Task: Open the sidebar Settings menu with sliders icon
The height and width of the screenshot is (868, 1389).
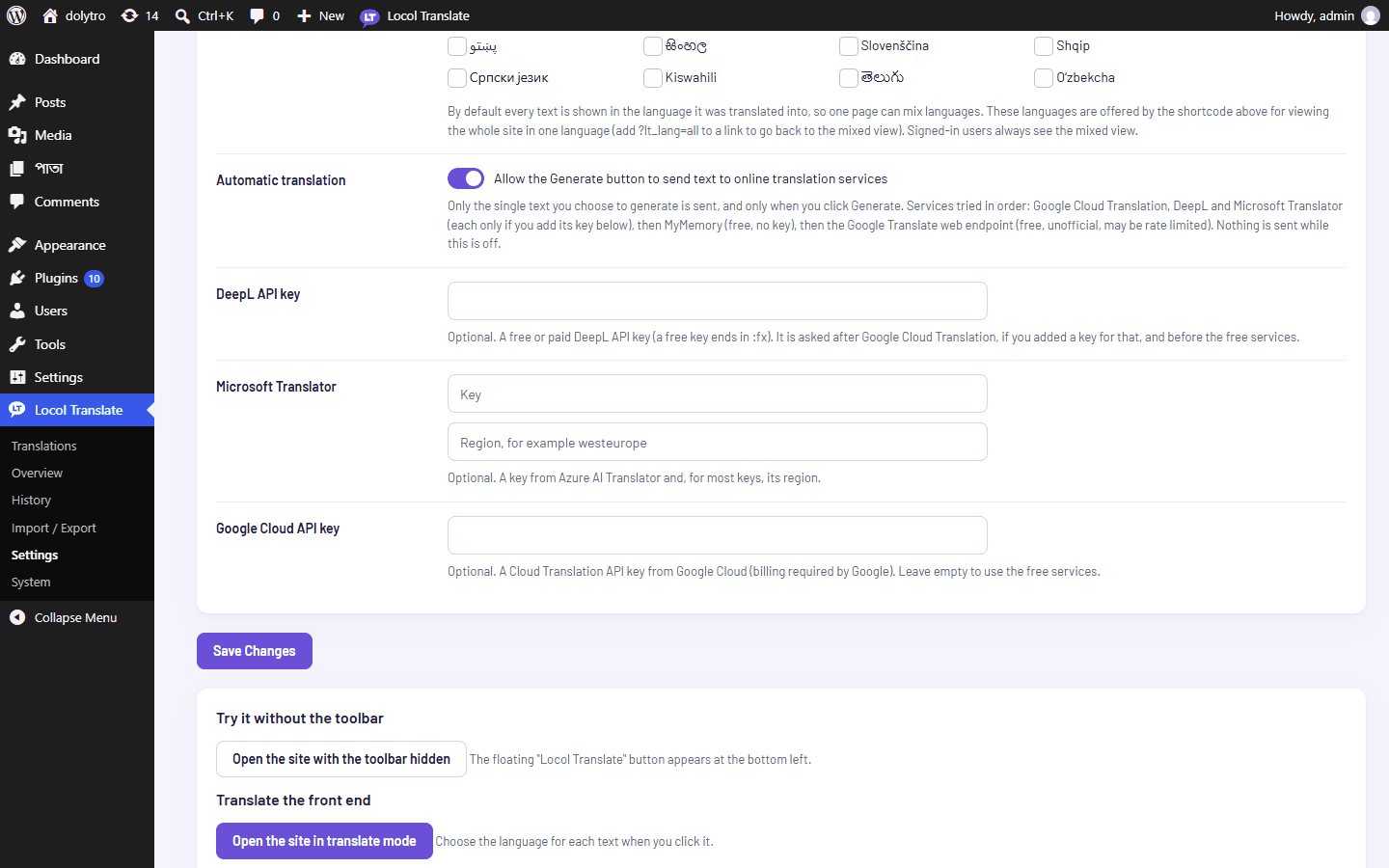Action: point(77,377)
